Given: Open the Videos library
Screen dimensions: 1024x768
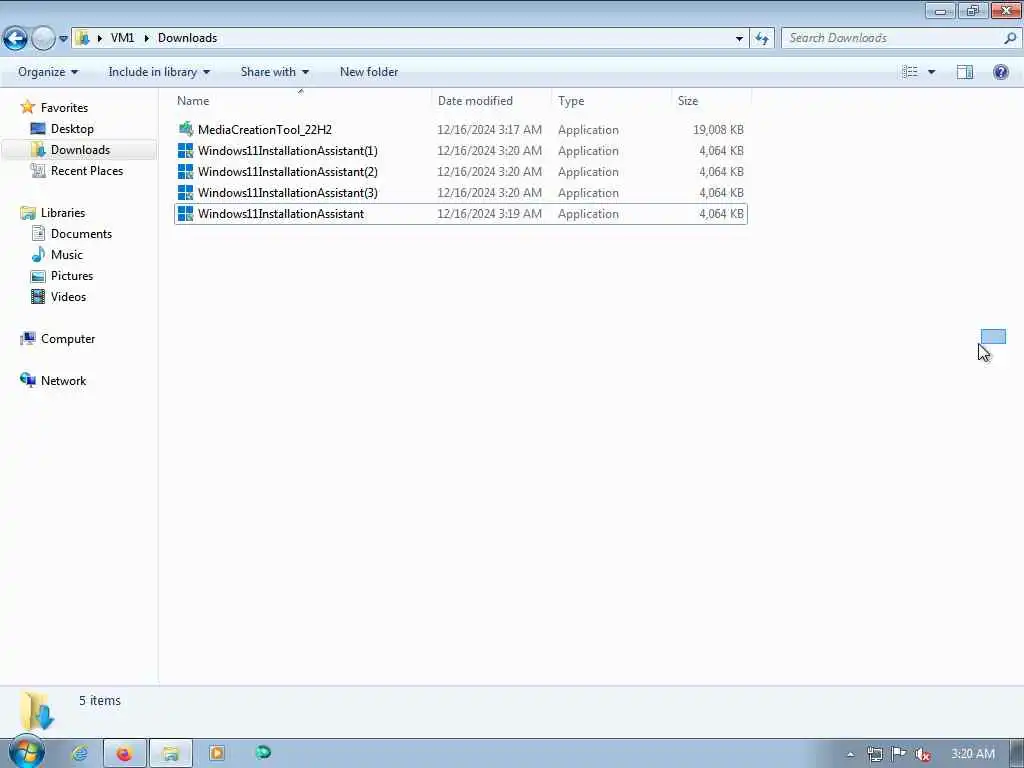Looking at the screenshot, I should tap(68, 296).
